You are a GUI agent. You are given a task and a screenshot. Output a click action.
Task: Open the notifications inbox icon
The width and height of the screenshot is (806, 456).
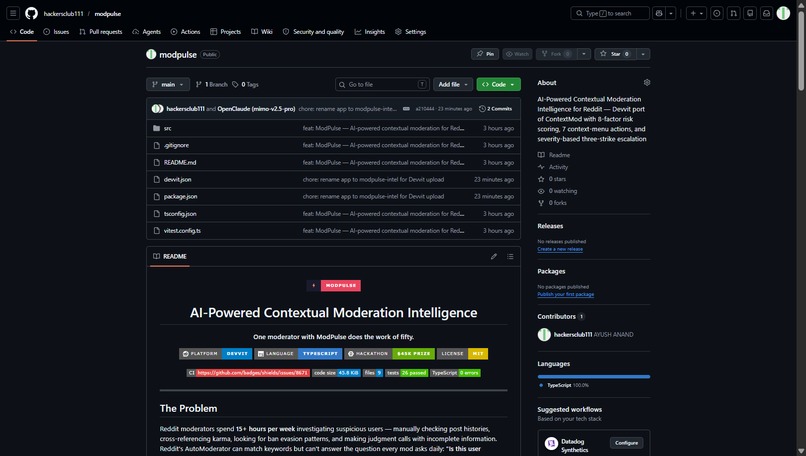click(766, 13)
